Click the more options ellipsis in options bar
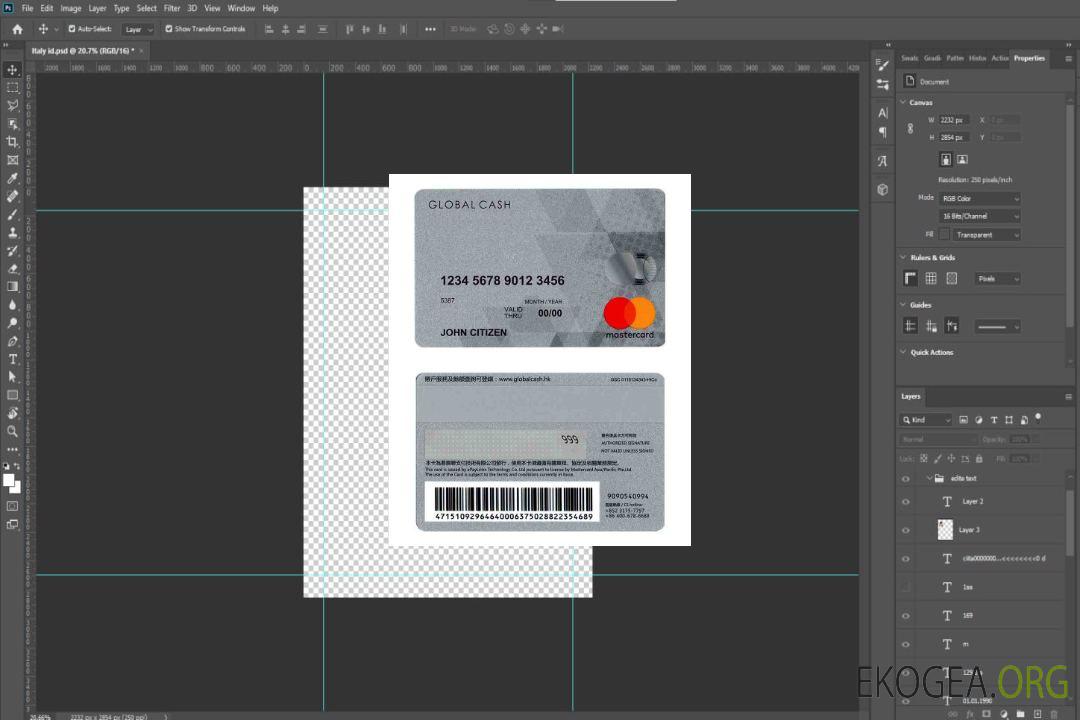The width and height of the screenshot is (1080, 720). (x=430, y=29)
